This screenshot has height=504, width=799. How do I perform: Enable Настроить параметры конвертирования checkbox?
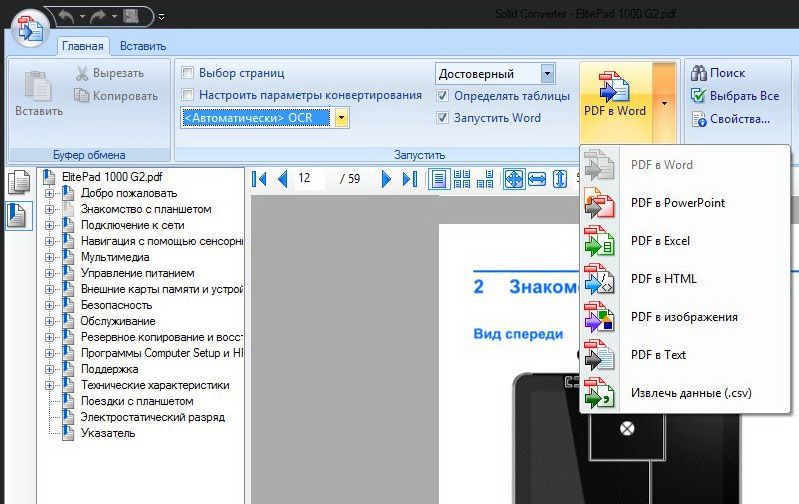188,94
